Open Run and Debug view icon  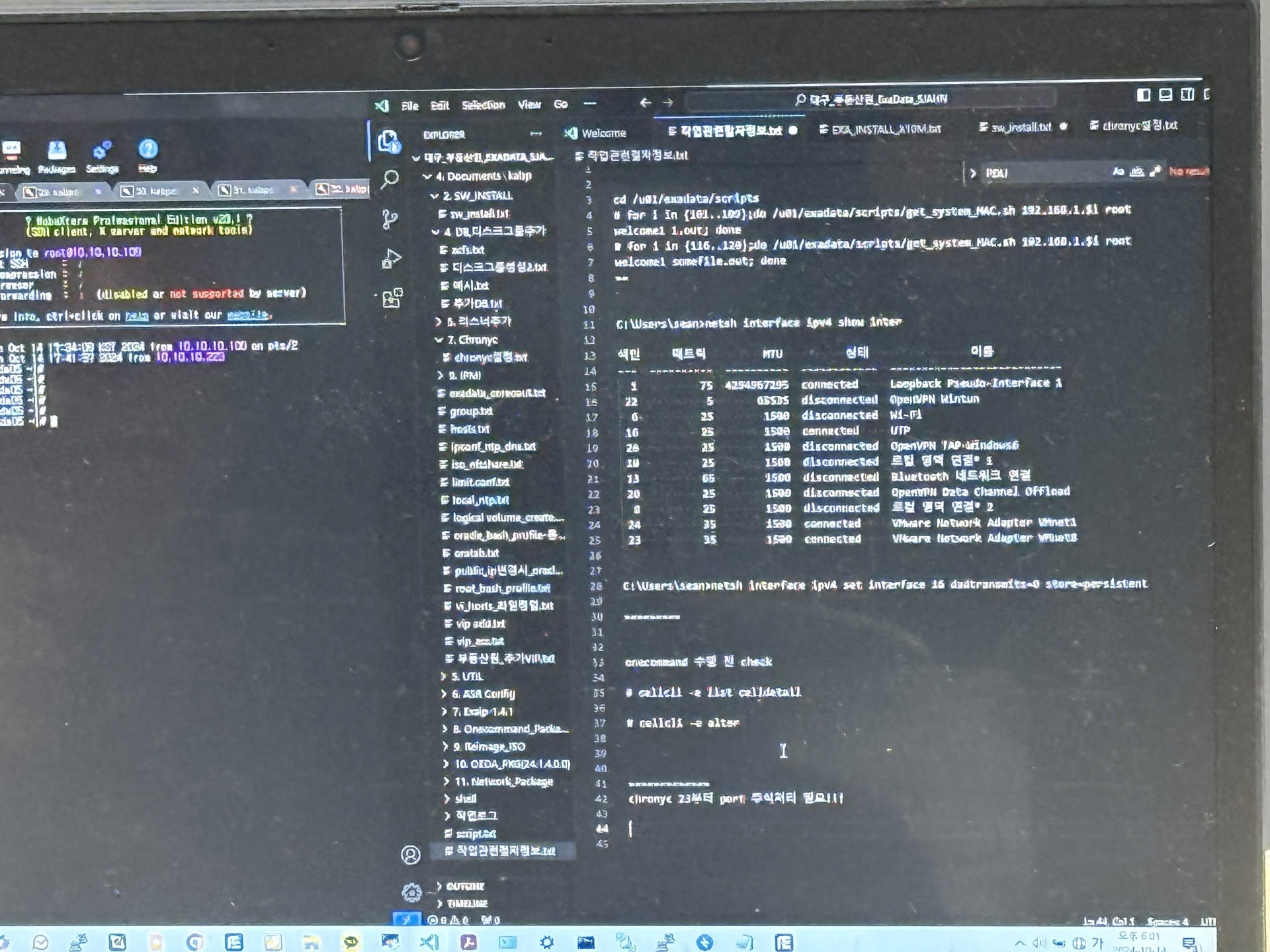(x=391, y=258)
